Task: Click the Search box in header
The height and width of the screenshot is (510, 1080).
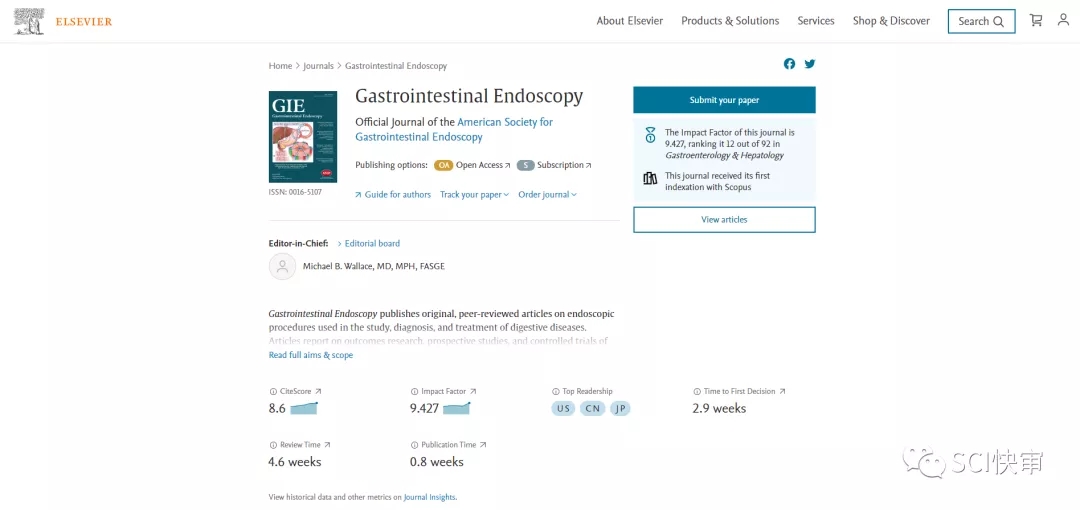Action: click(x=980, y=21)
